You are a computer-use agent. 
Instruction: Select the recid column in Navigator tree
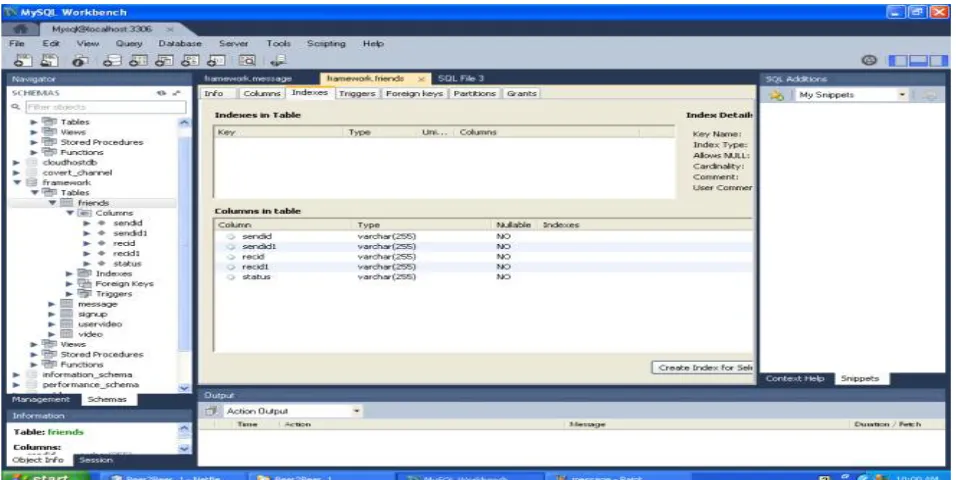point(124,243)
